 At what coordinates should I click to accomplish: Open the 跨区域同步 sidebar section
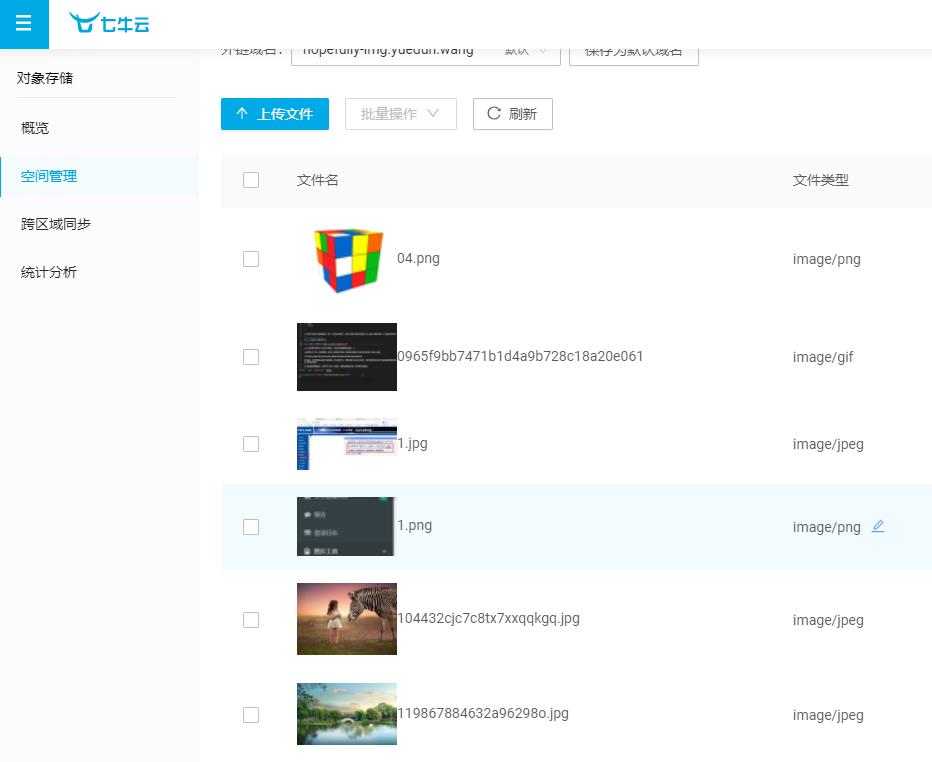click(55, 223)
